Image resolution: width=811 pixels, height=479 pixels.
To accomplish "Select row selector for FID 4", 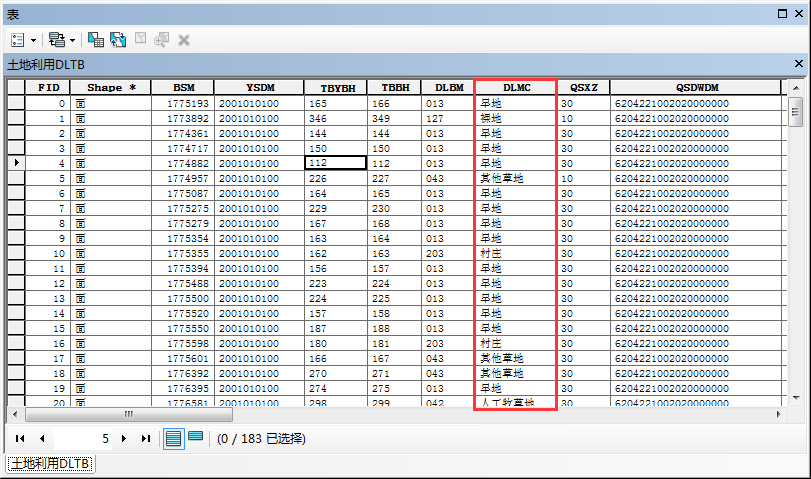I will tap(16, 163).
